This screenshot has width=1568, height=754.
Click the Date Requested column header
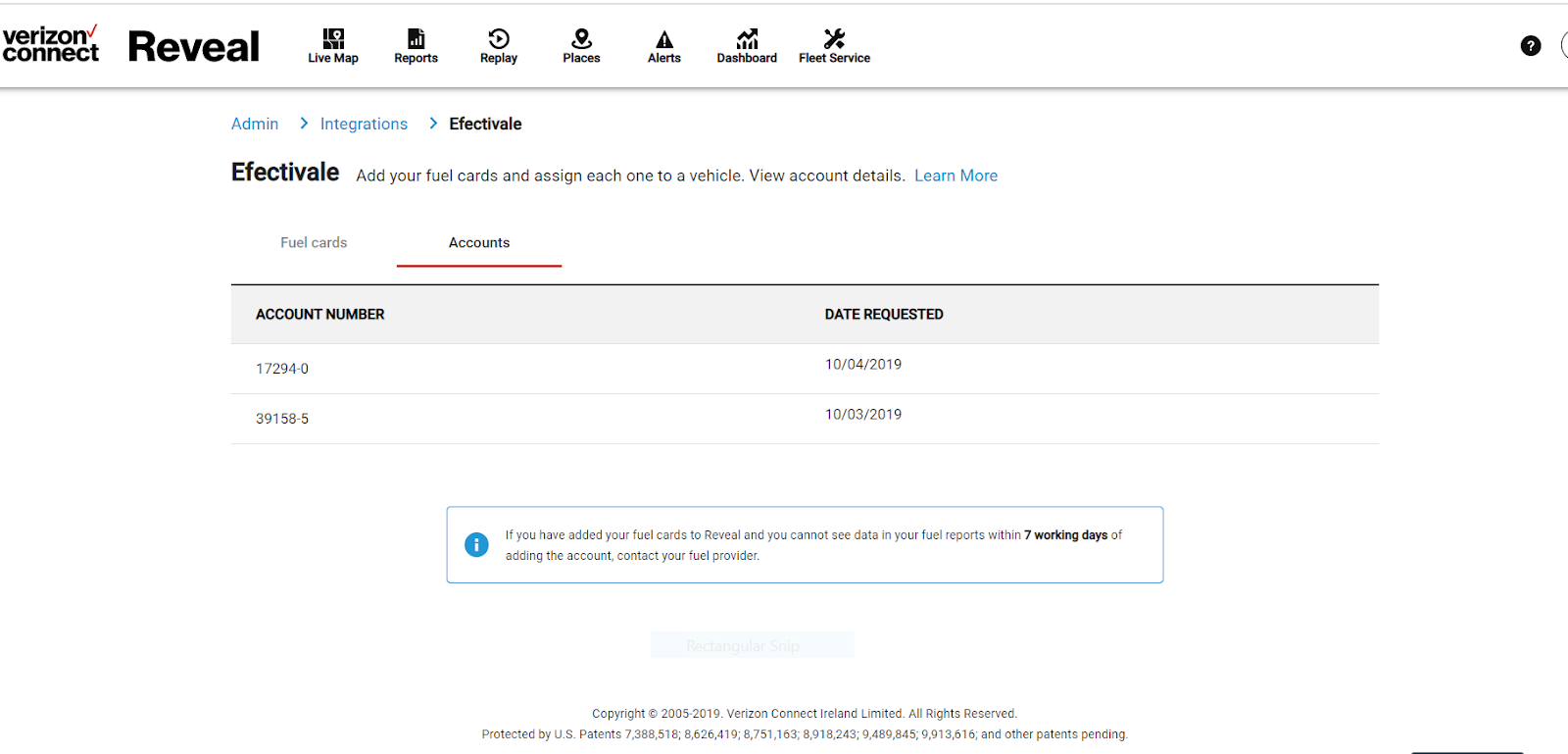[884, 315]
